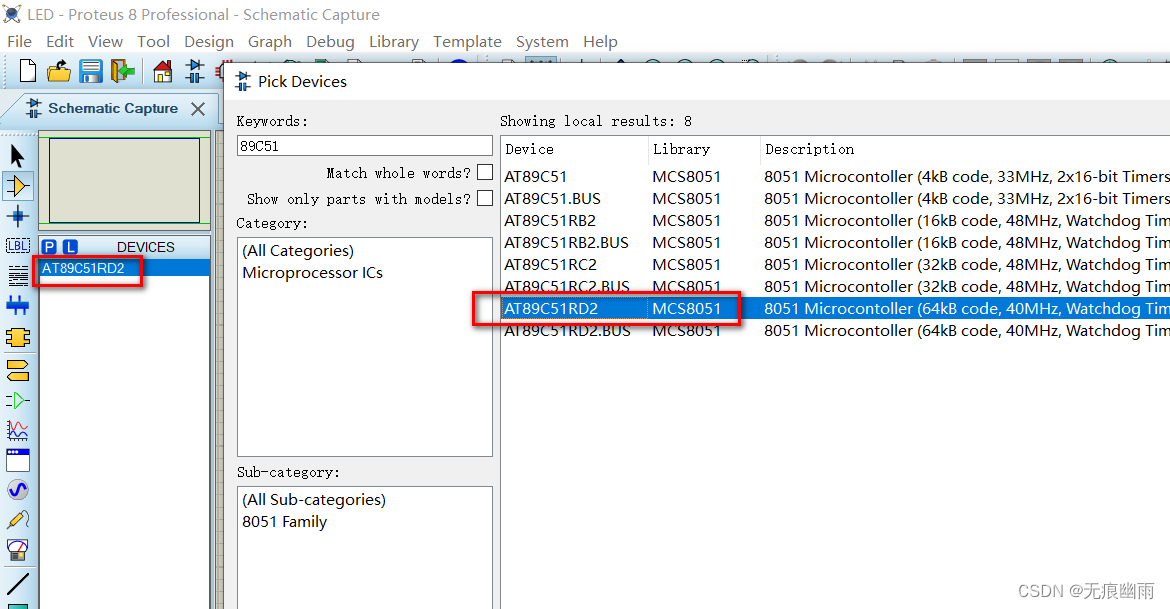Viewport: 1170px width, 609px height.
Task: Click the Keywords field containing 89C51
Action: pyautogui.click(x=365, y=146)
